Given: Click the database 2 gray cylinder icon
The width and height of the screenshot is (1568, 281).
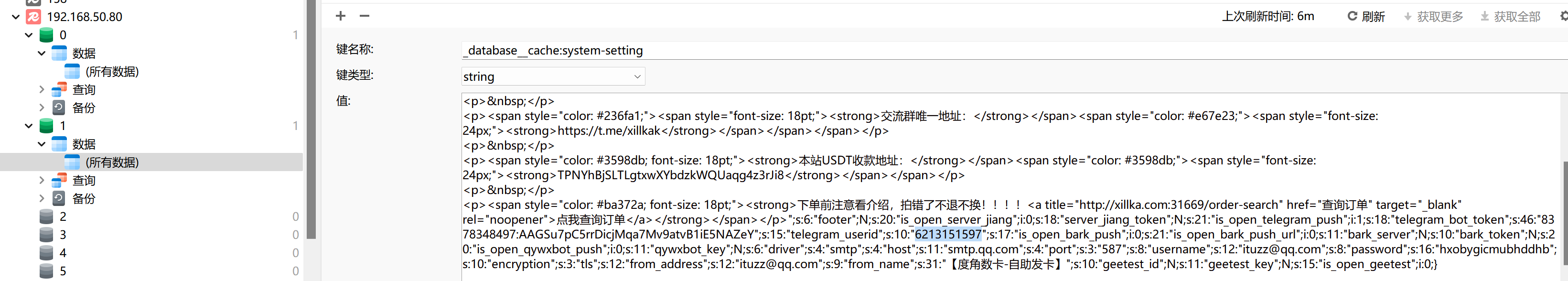Looking at the screenshot, I should (x=46, y=216).
